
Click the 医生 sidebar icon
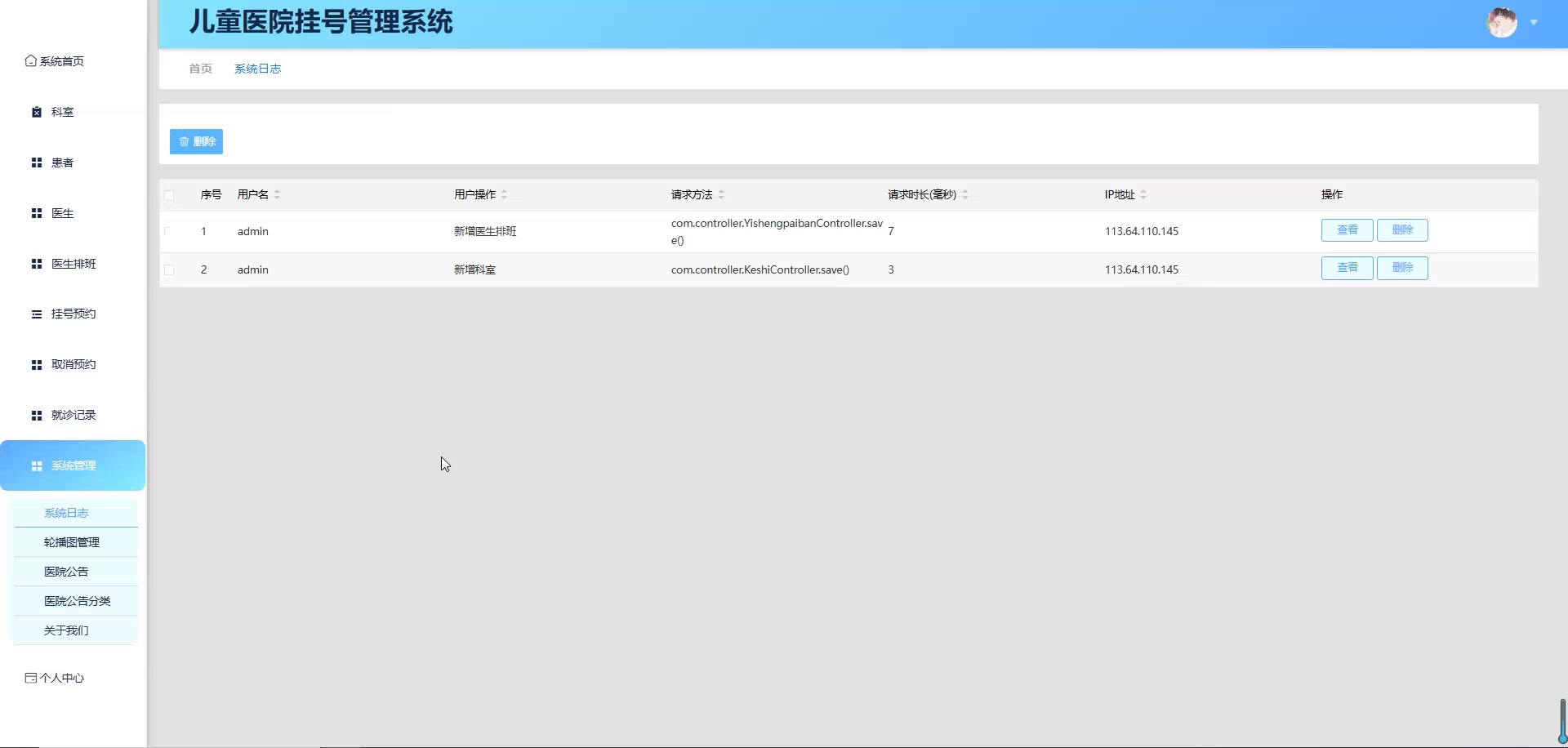tap(36, 213)
